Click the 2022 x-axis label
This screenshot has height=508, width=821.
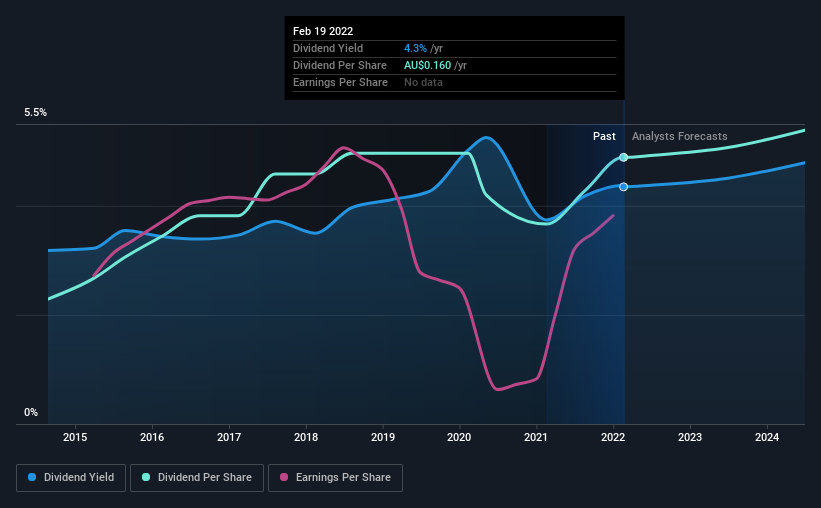click(613, 437)
